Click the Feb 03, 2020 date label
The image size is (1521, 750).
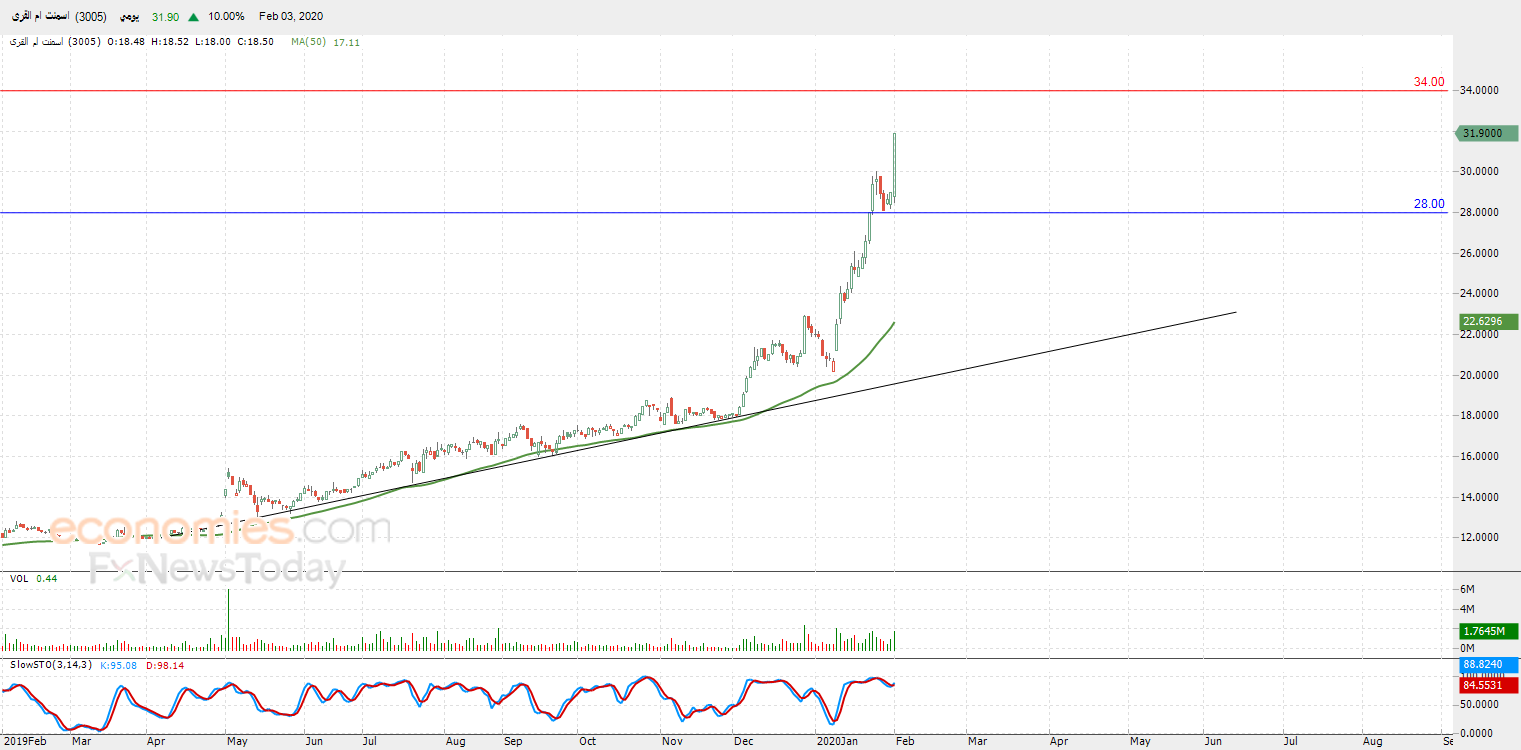pyautogui.click(x=291, y=17)
